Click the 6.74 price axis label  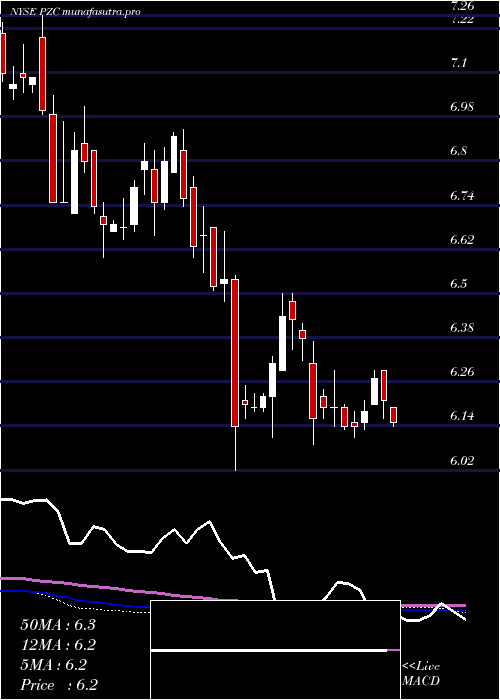coord(462,195)
